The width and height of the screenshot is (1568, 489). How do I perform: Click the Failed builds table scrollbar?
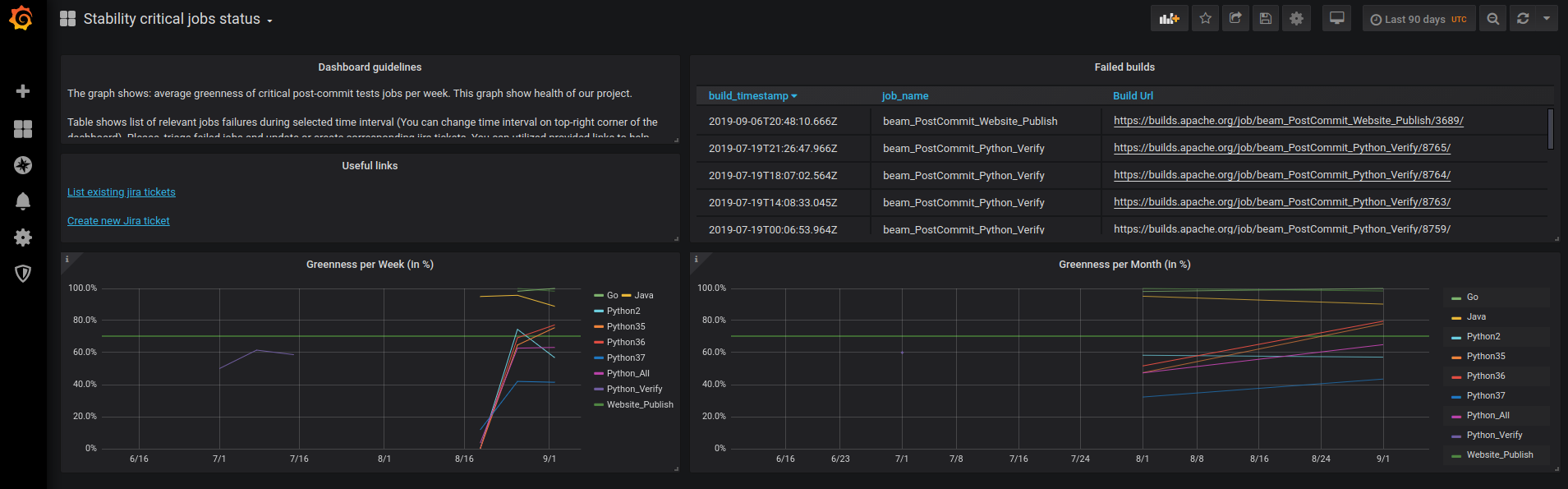1550,129
